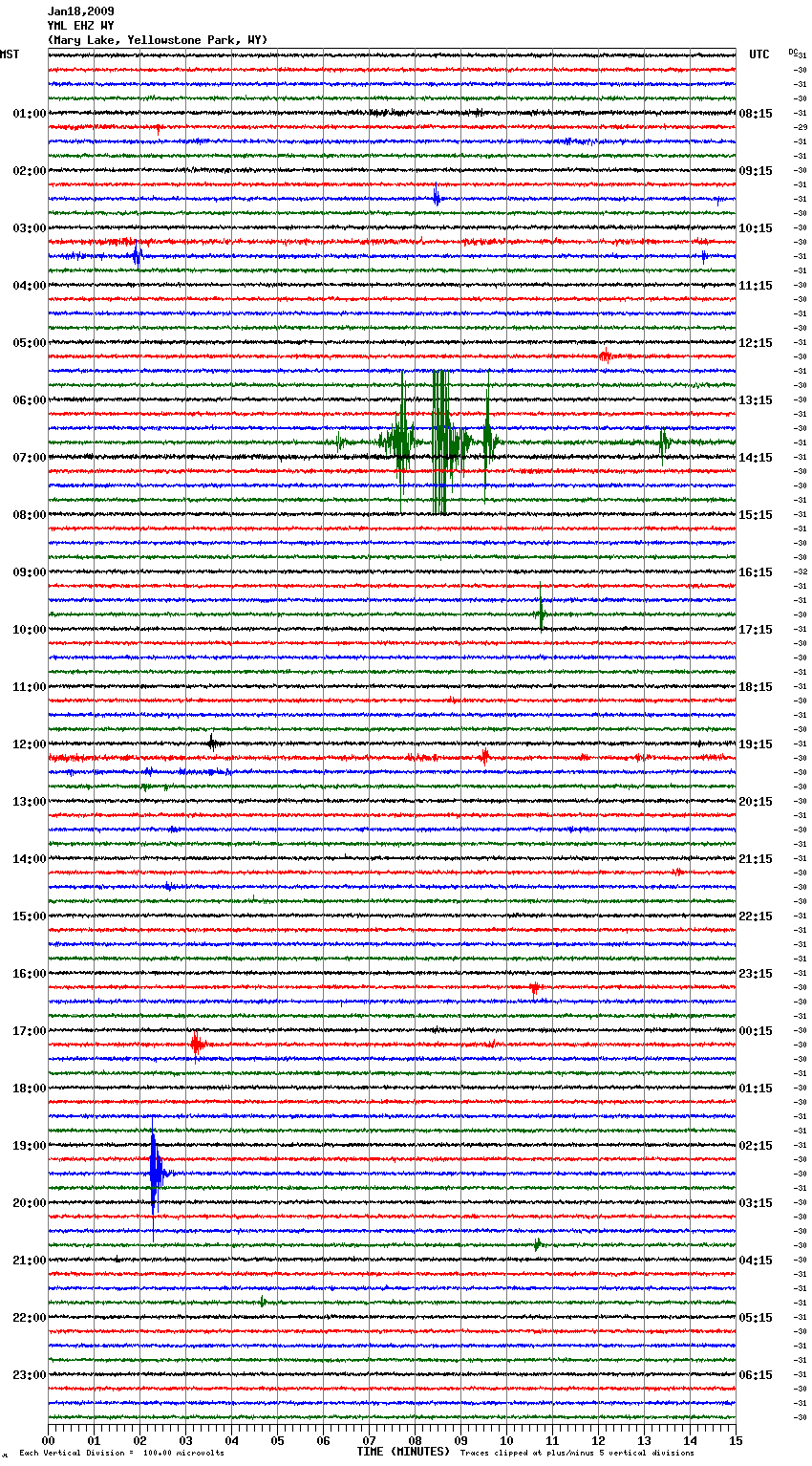Click the UTC timezone header label
This screenshot has width=812, height=1466.
(759, 54)
